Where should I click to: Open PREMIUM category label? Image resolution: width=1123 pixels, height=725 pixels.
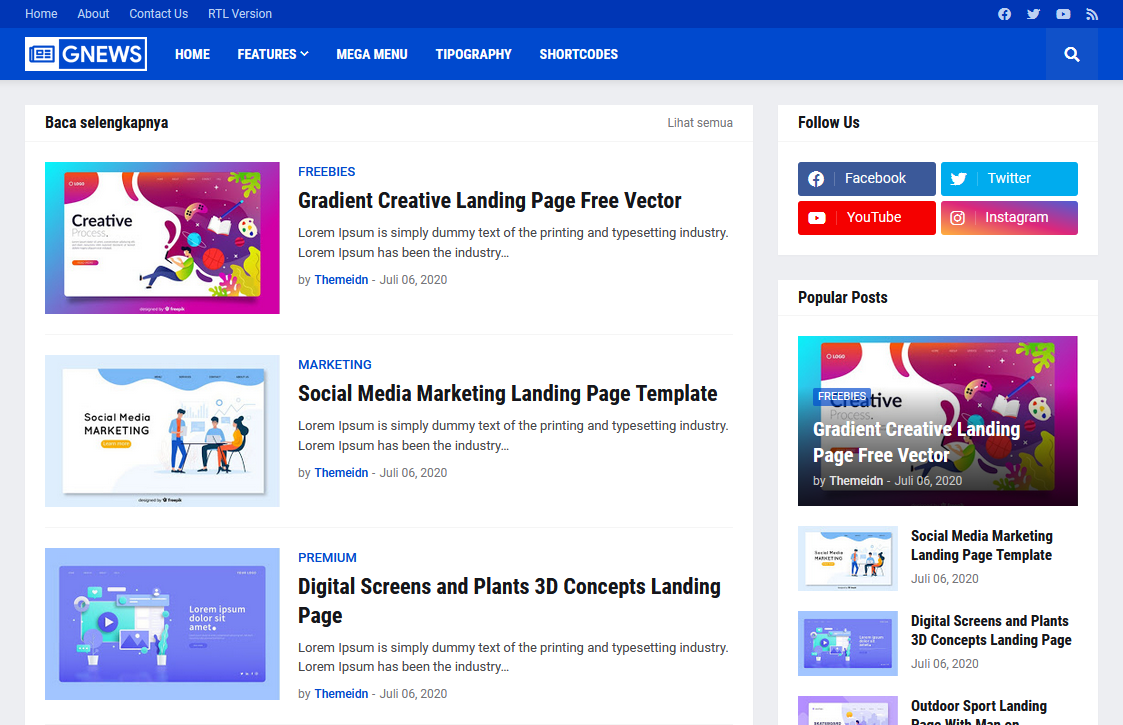click(327, 557)
